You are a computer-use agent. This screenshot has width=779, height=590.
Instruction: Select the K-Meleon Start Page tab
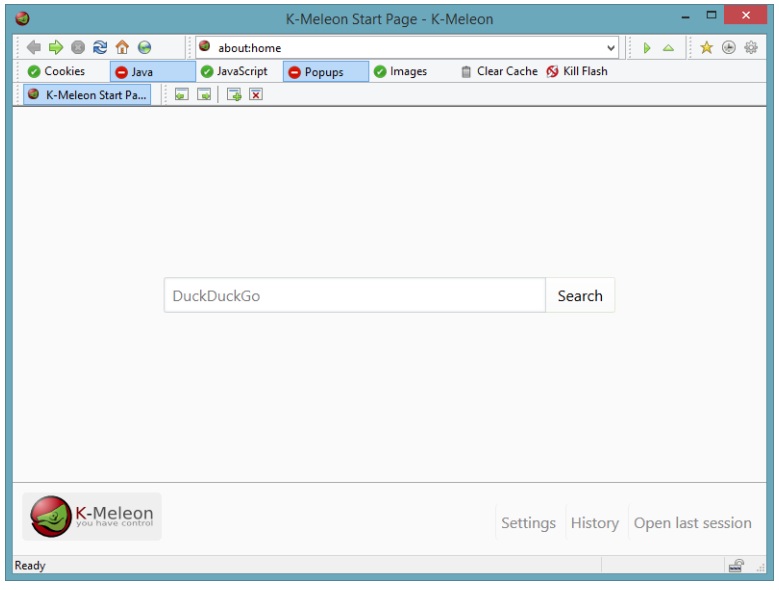coord(87,95)
